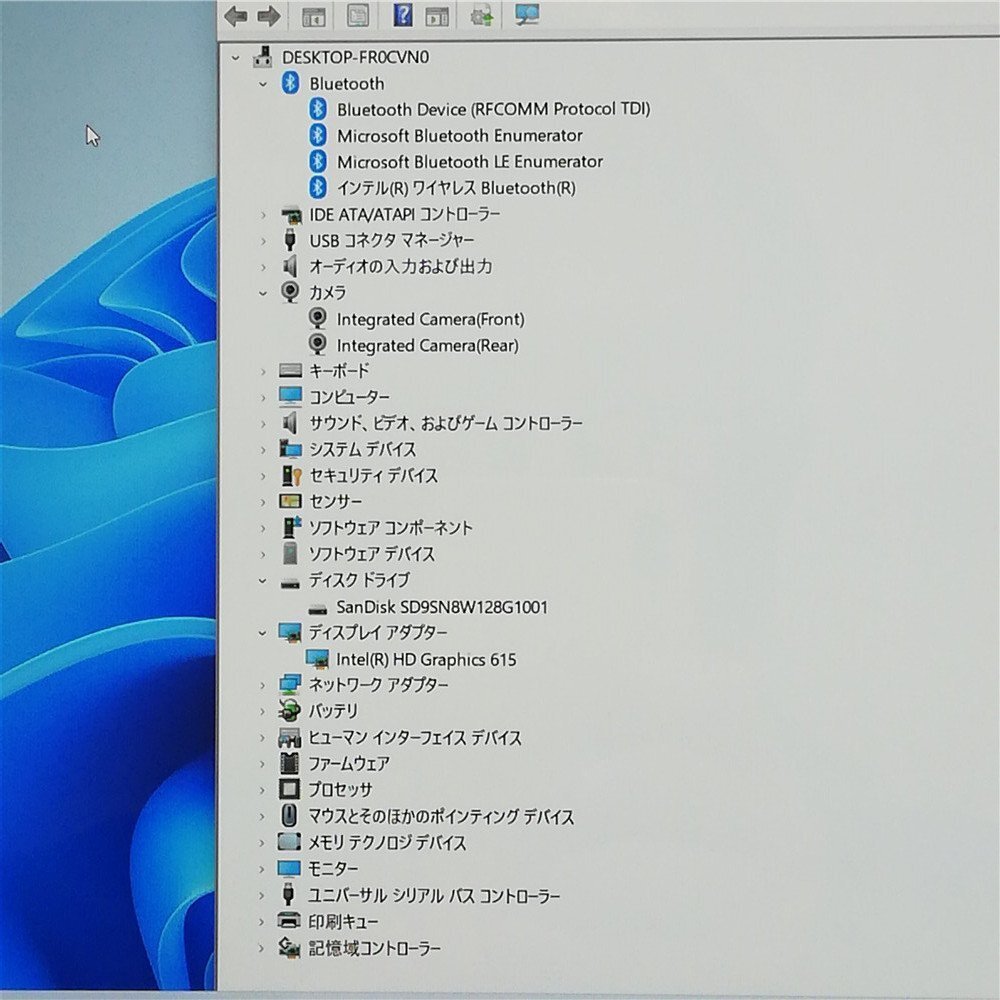Click the Bluetooth category icon
The height and width of the screenshot is (1000, 1000).
(291, 83)
